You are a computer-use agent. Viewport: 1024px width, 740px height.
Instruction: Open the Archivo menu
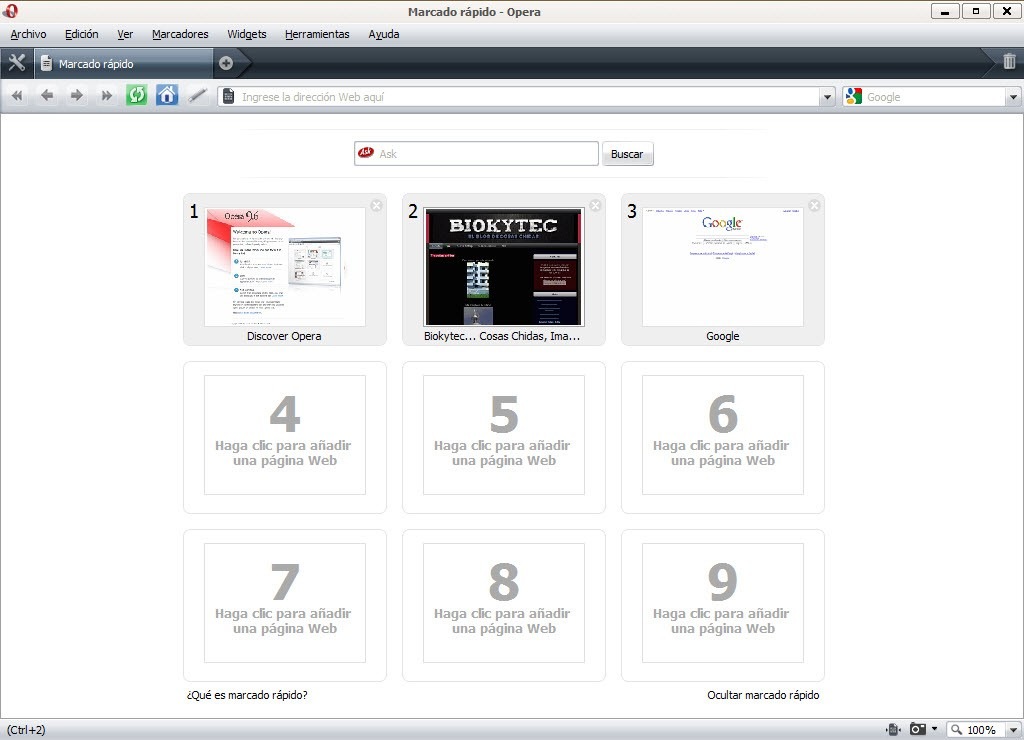pyautogui.click(x=28, y=34)
